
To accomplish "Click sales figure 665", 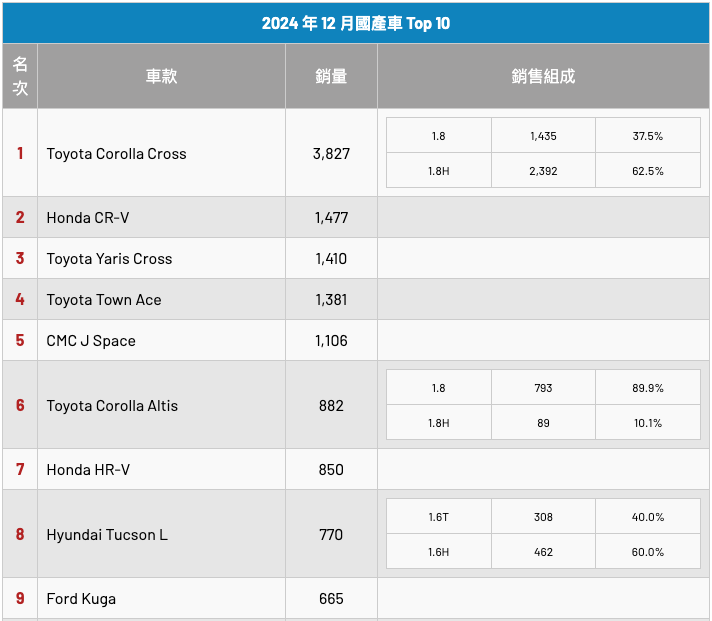I will pyautogui.click(x=331, y=598).
